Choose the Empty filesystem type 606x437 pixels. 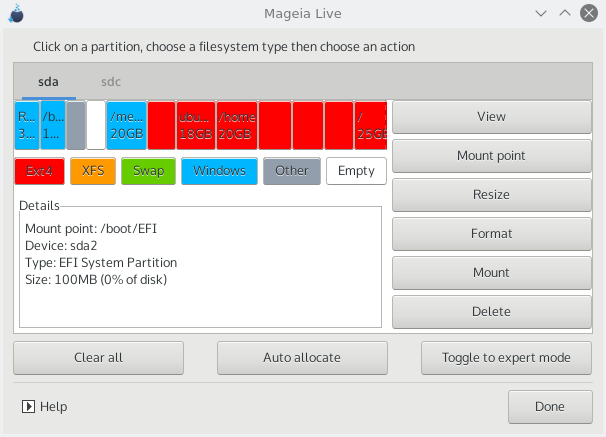[356, 171]
